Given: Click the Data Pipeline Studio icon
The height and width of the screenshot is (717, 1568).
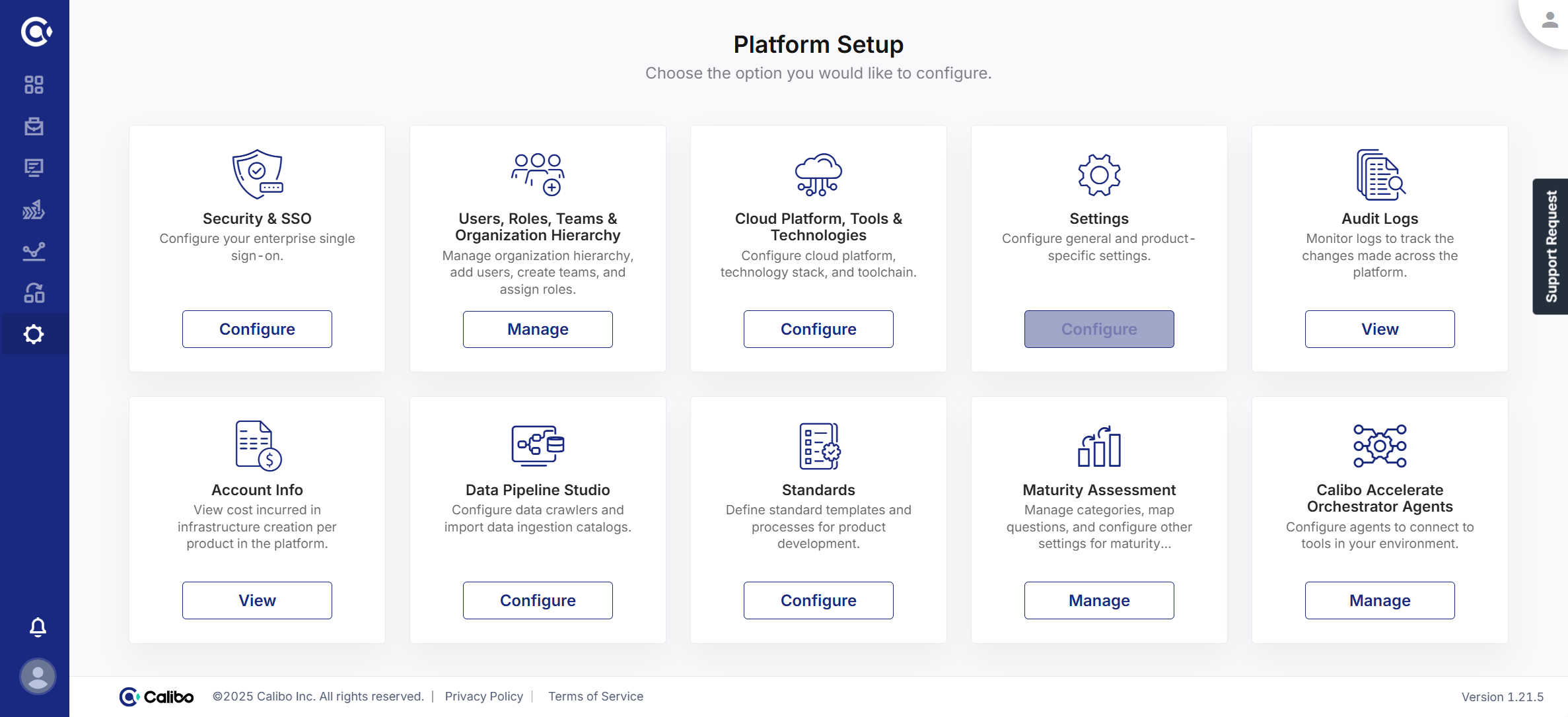Looking at the screenshot, I should (x=538, y=446).
